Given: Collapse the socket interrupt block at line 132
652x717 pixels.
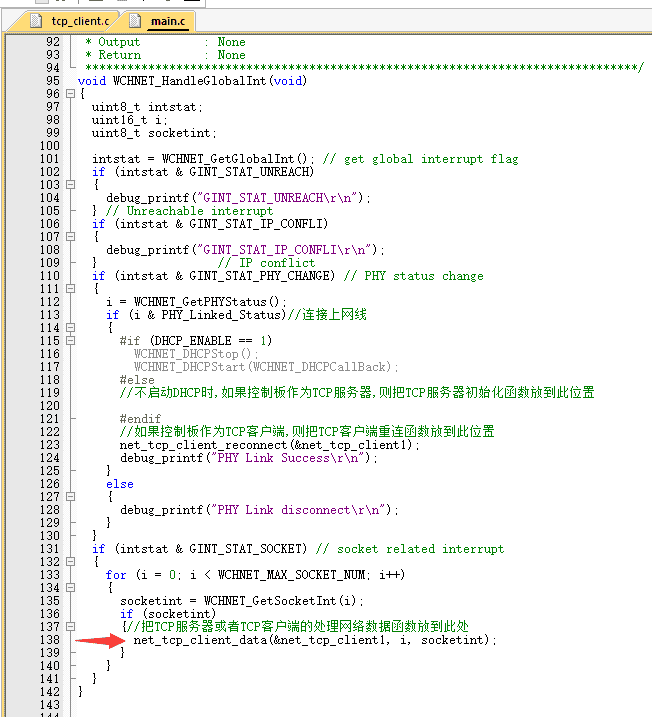Looking at the screenshot, I should click(x=70, y=562).
